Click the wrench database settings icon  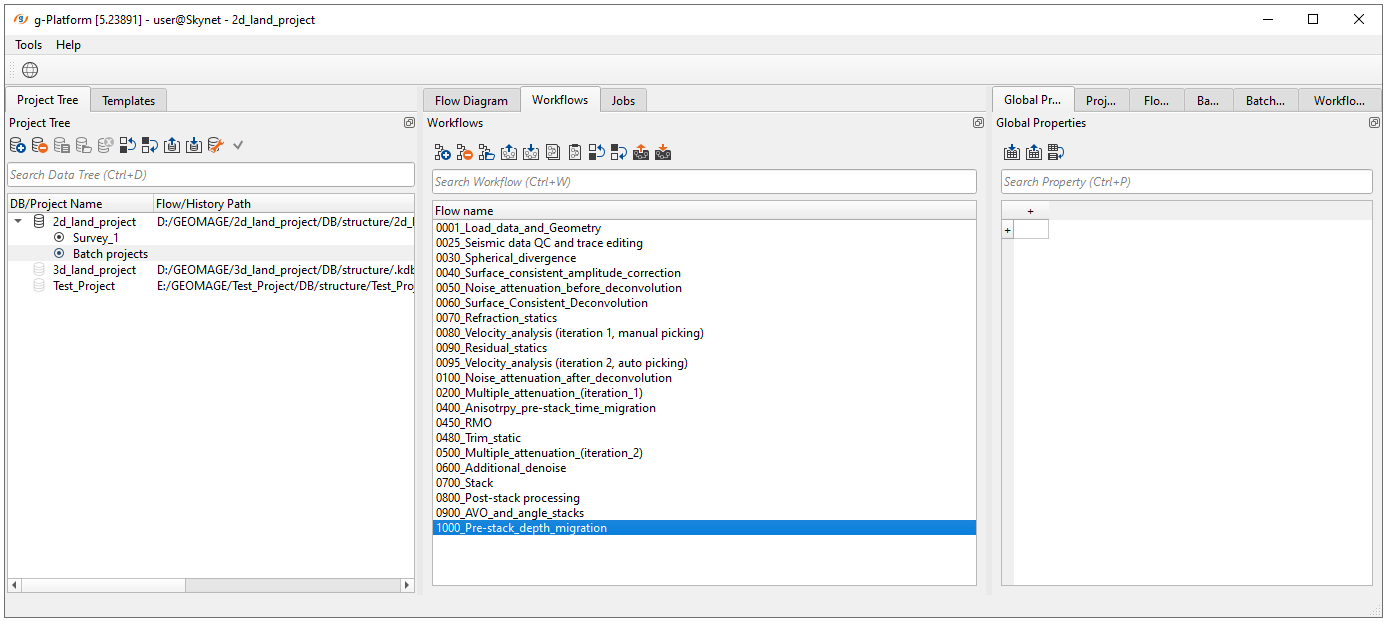pos(215,146)
